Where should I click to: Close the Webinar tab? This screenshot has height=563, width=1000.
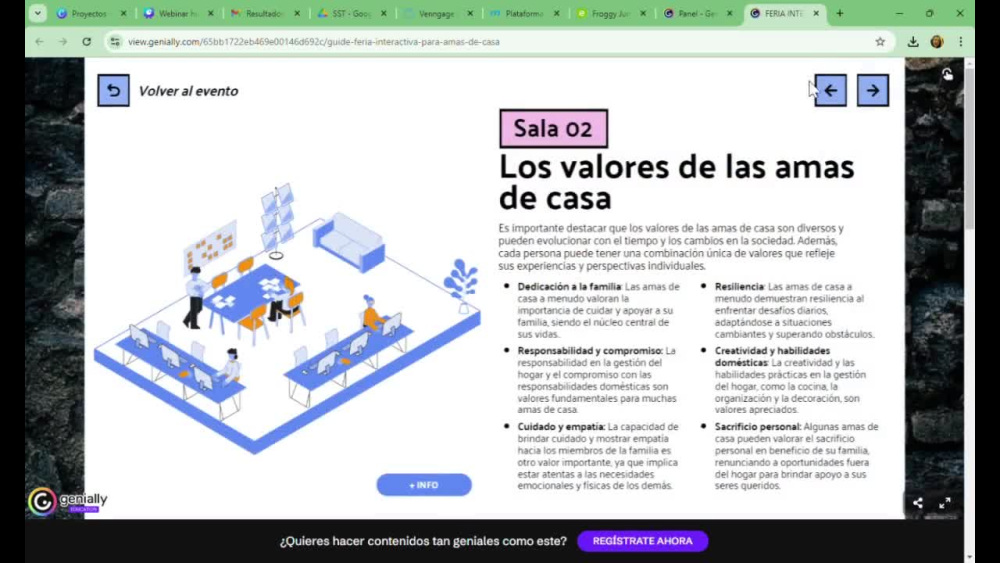210,13
